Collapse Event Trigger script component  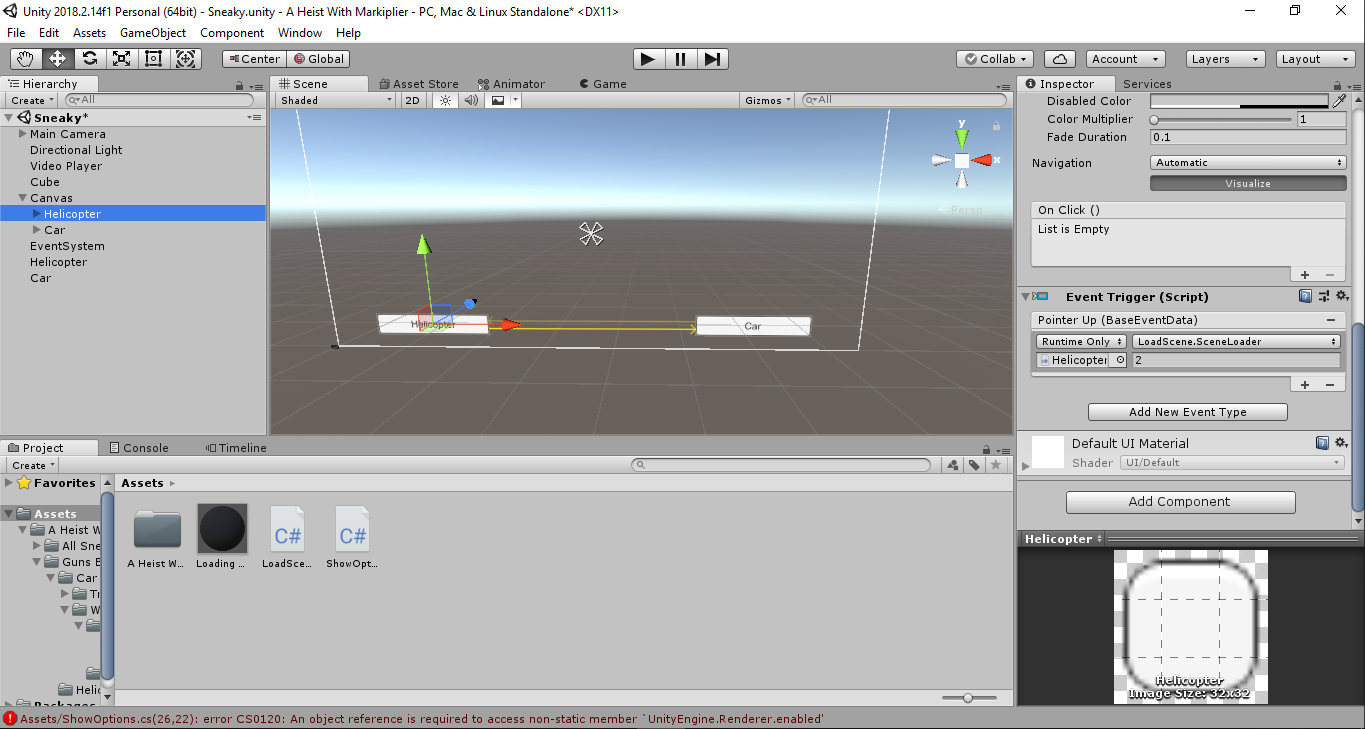[1025, 297]
